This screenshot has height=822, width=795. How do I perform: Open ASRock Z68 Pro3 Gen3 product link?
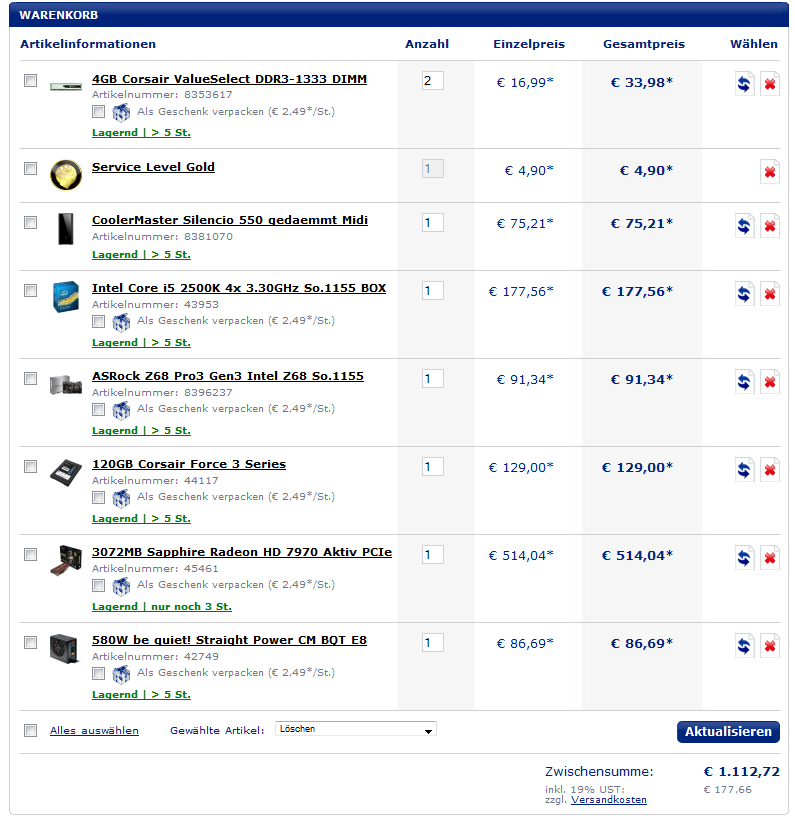pos(228,376)
